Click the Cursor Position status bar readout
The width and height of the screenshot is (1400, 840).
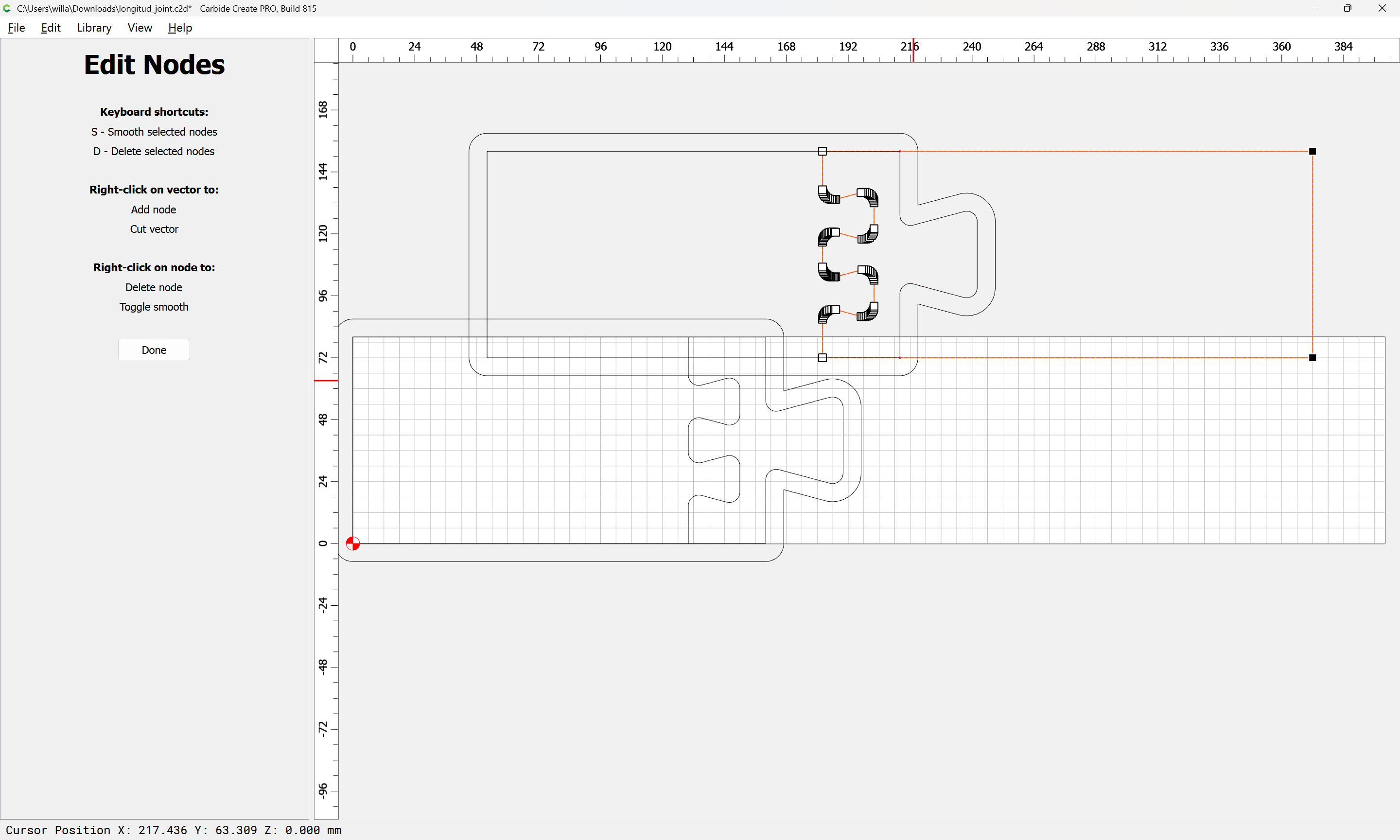173,830
